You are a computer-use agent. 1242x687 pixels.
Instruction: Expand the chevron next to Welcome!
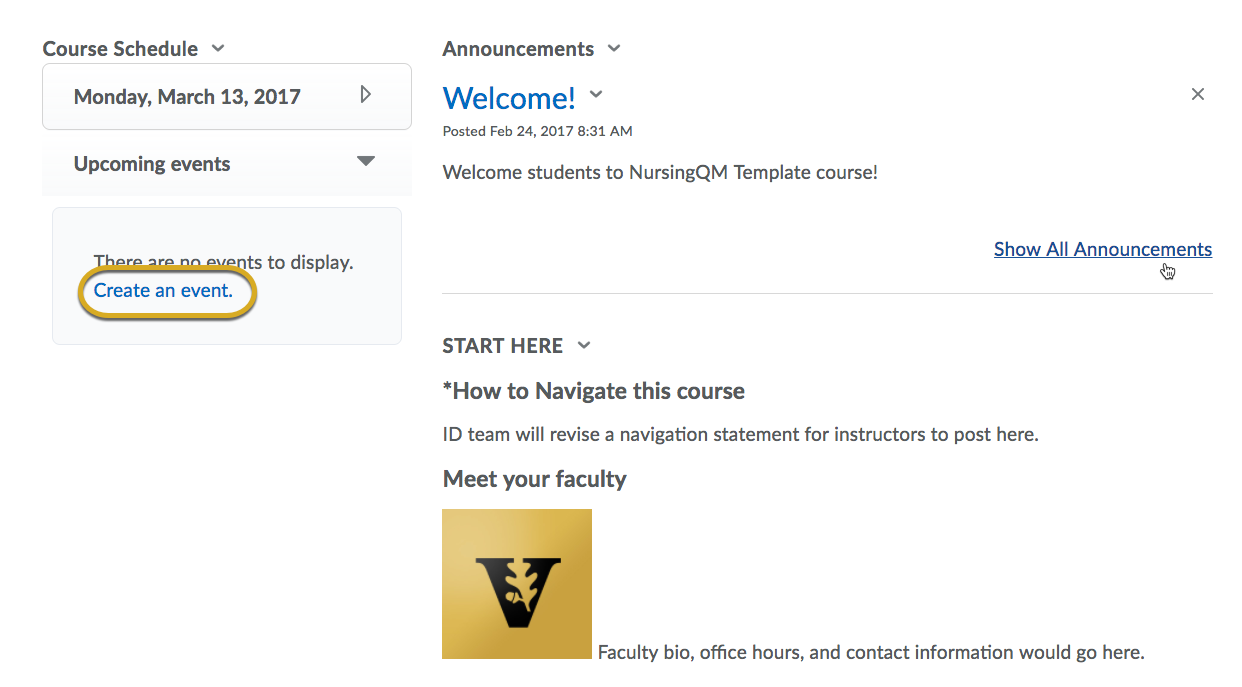pos(596,95)
